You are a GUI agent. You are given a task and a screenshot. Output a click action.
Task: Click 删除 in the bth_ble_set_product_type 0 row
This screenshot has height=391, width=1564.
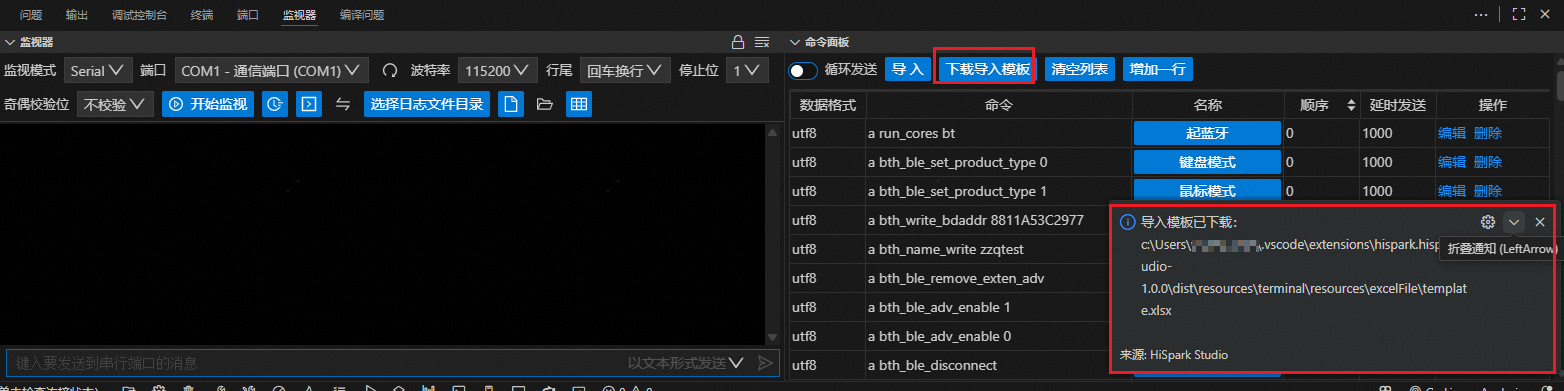tap(1488, 162)
